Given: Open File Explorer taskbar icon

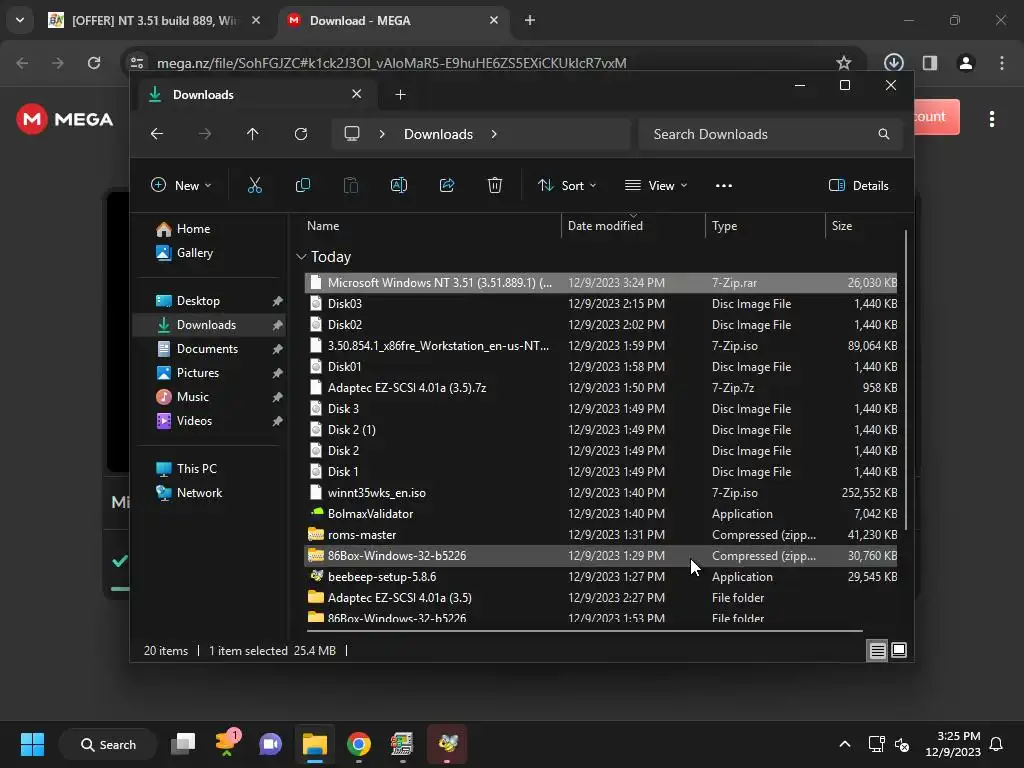Looking at the screenshot, I should point(315,744).
